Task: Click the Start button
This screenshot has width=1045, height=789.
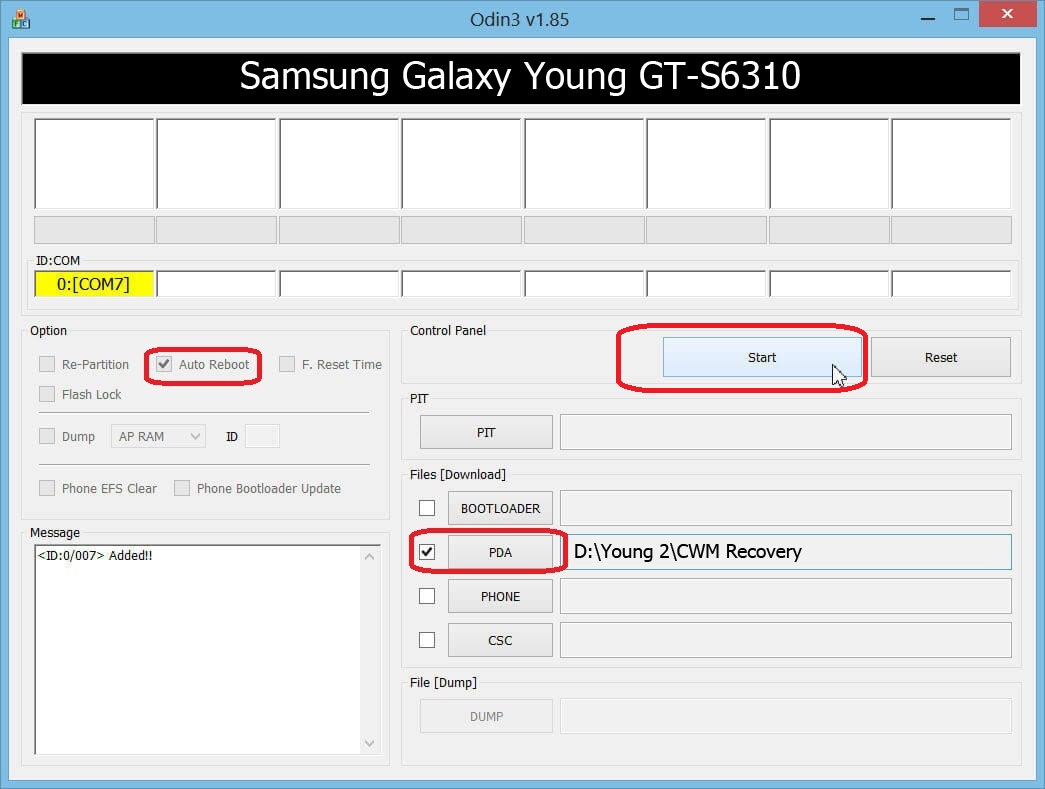Action: [x=762, y=357]
